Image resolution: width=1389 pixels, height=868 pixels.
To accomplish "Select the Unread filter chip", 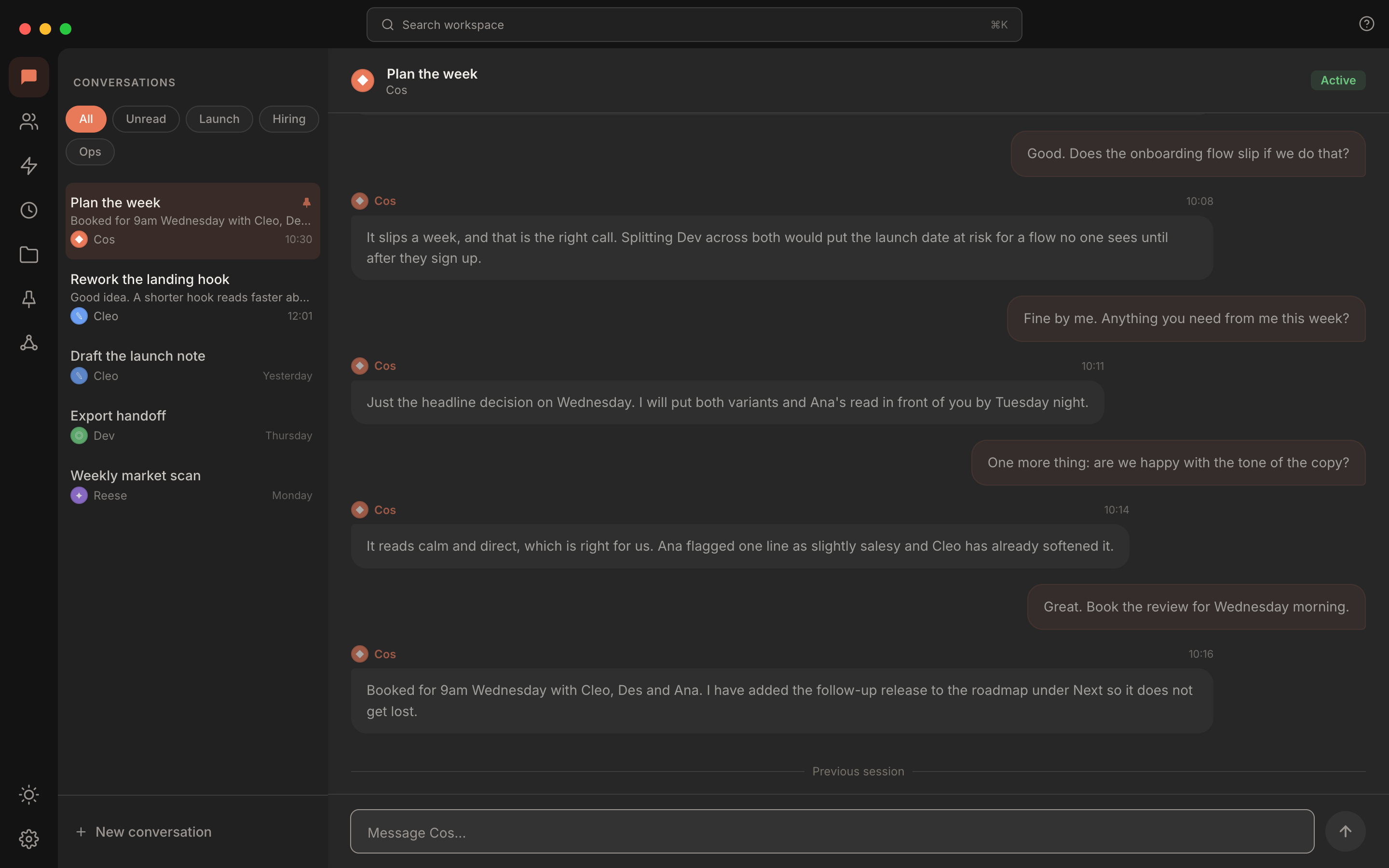I will tap(146, 119).
